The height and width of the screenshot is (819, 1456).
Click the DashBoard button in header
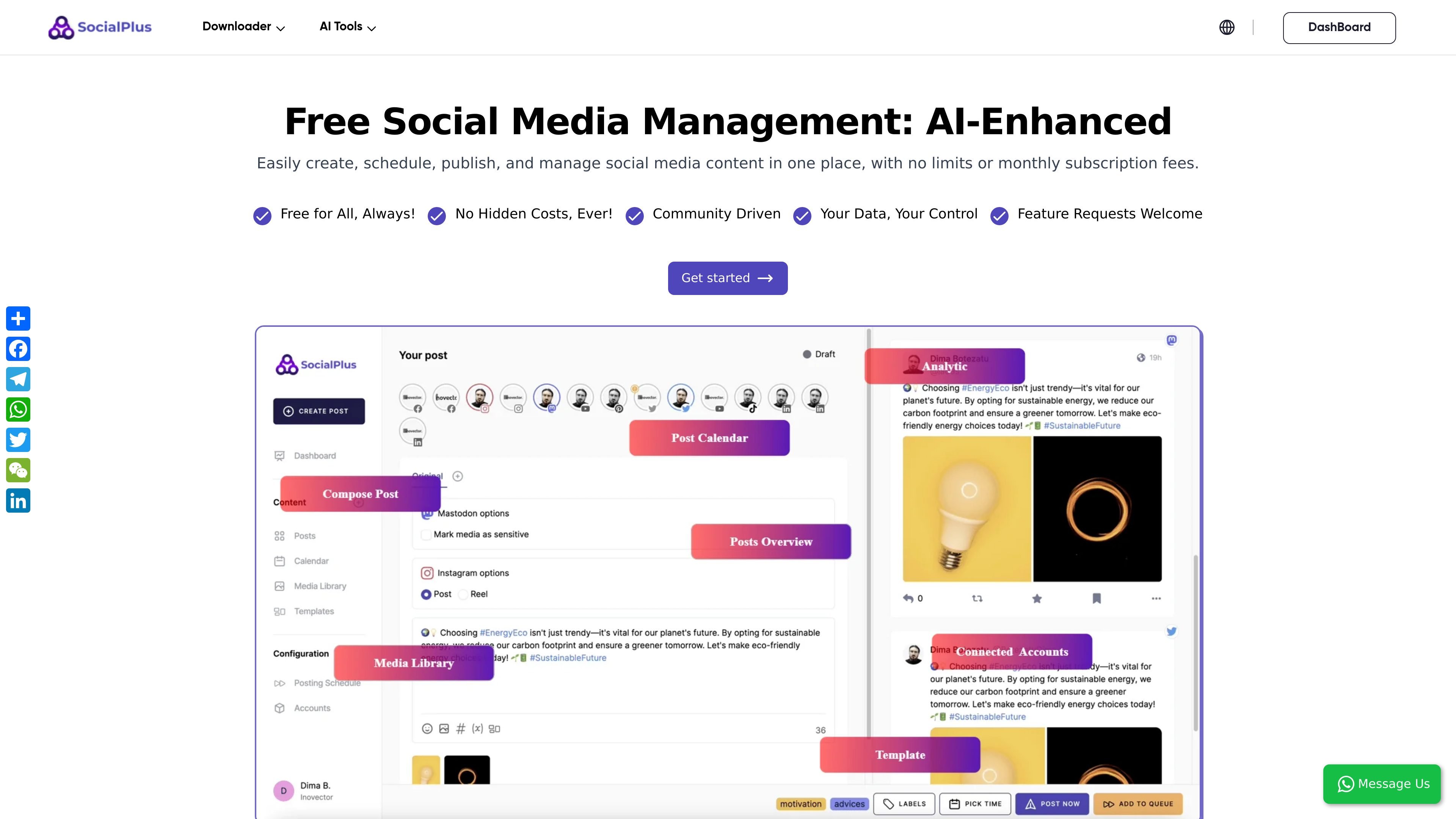click(1339, 28)
